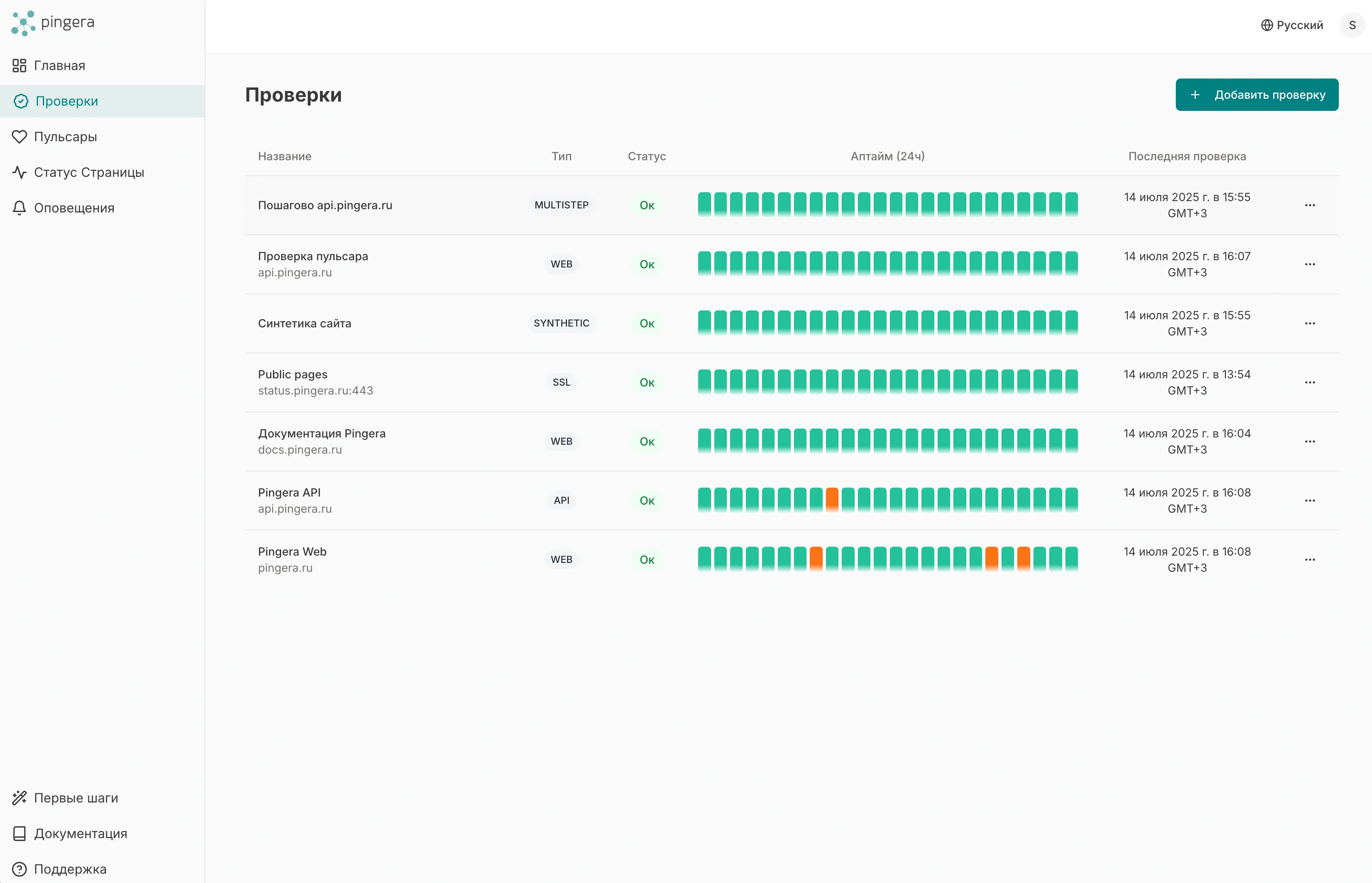Open the Public pages check entry
The width and height of the screenshot is (1372, 883).
click(293, 374)
